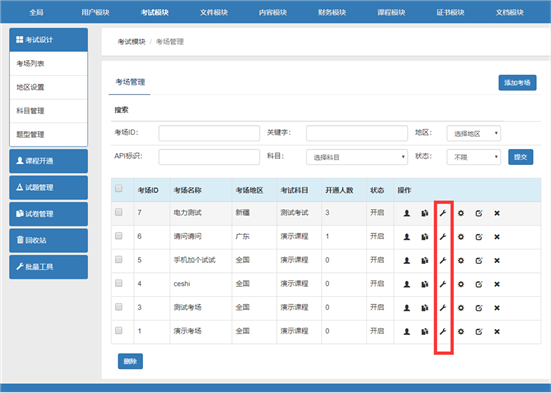Screen dimensions: 551x393
Task: Check the box for exam room ID 4
Action: pos(119,283)
